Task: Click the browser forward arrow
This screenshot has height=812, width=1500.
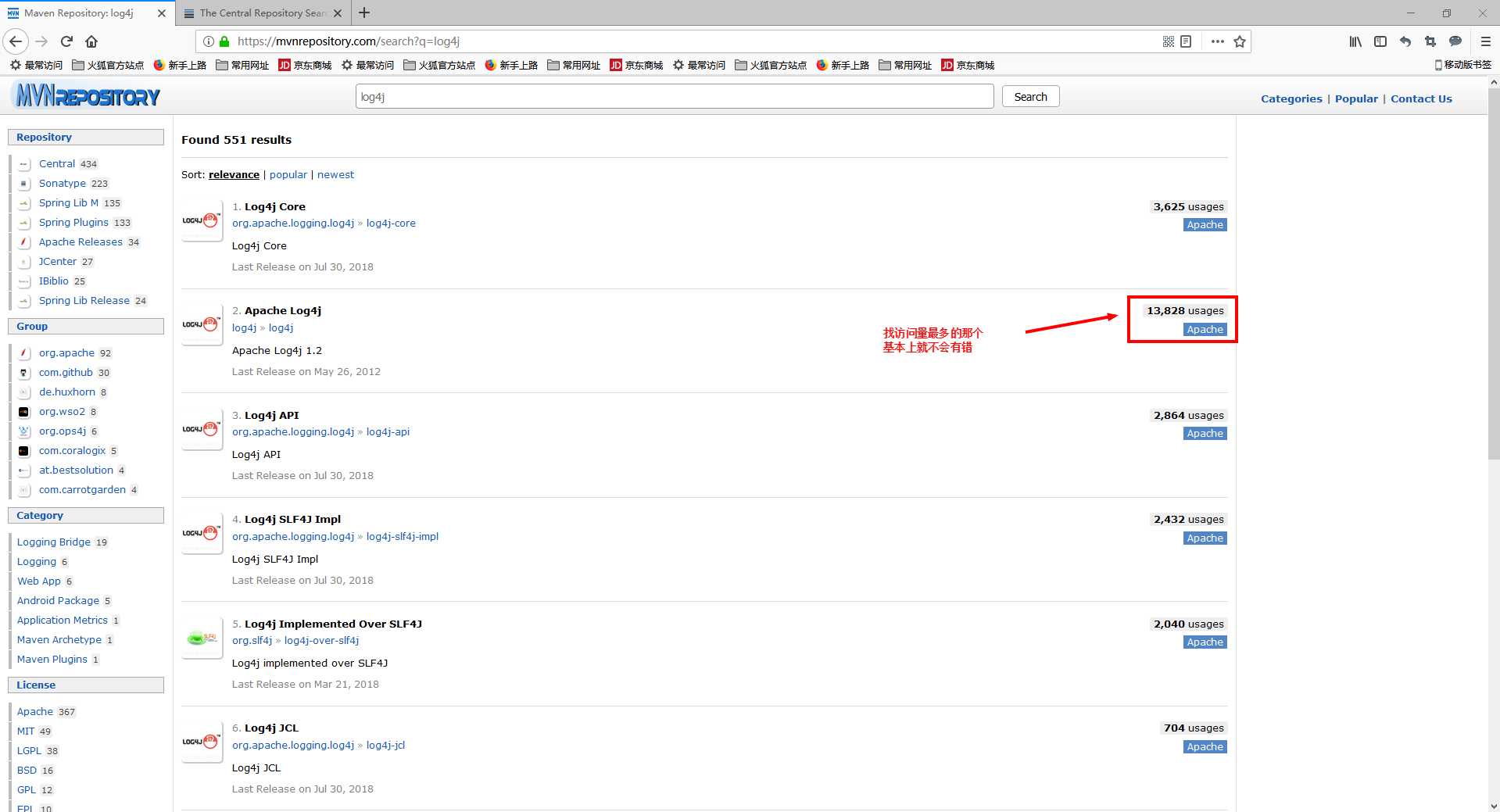Action: click(41, 41)
